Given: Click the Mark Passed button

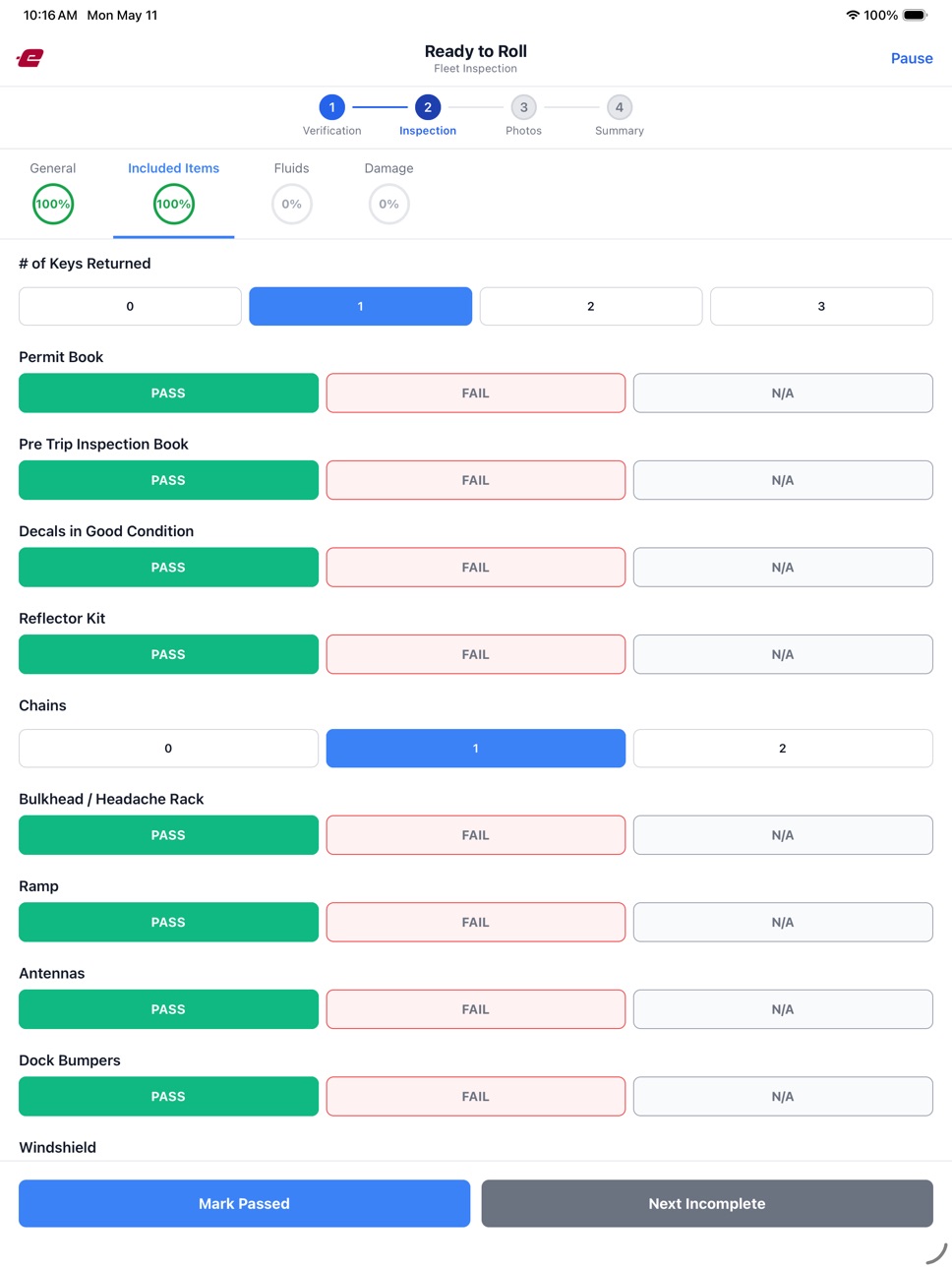Looking at the screenshot, I should (244, 1203).
